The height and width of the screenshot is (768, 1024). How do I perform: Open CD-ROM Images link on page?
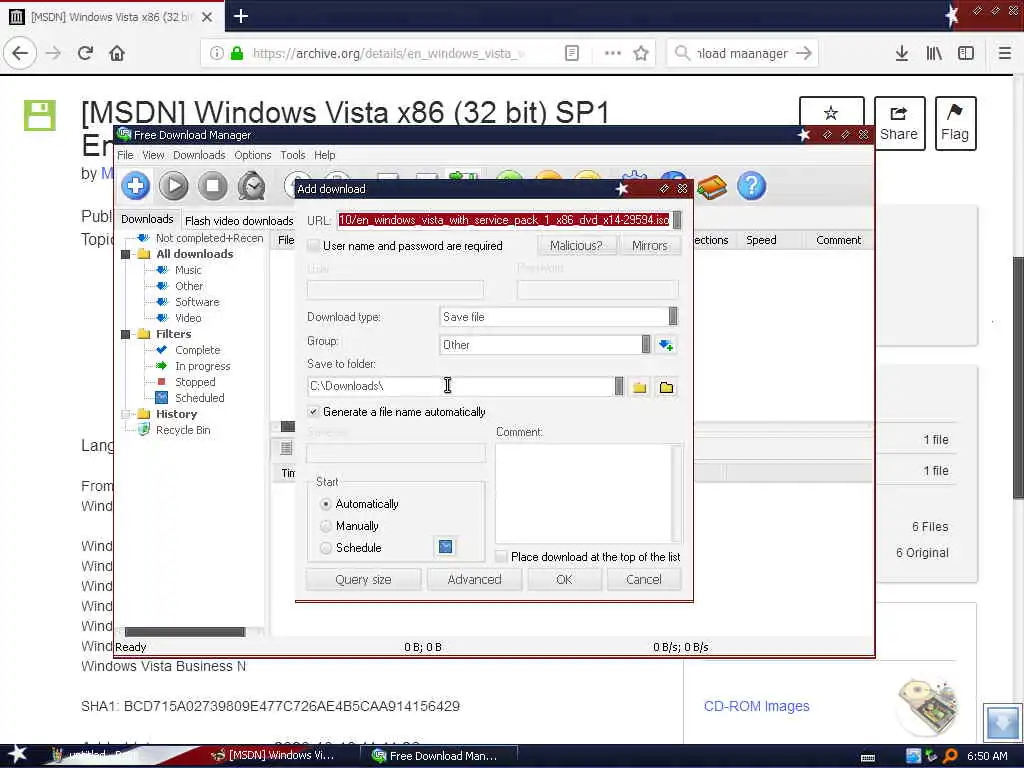pos(756,706)
